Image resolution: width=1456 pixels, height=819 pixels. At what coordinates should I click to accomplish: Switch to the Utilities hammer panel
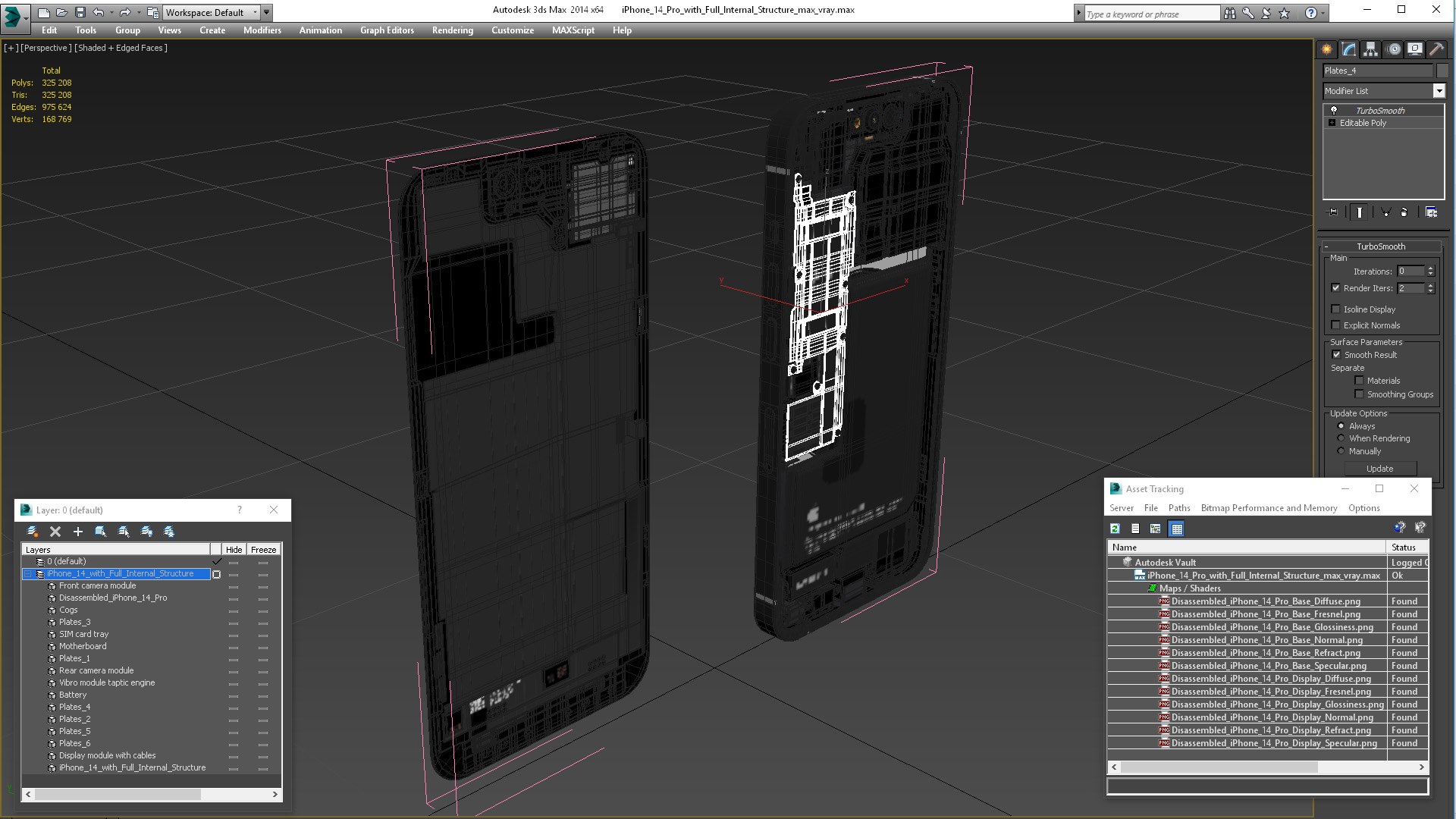pos(1436,49)
